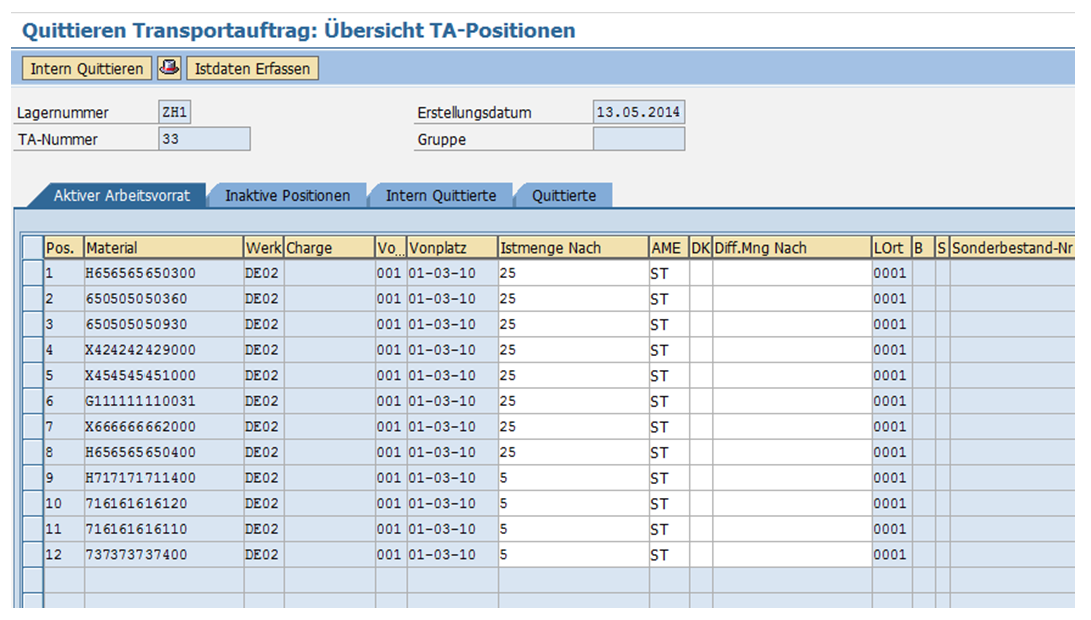Click the Material column header
1091x620 pixels.
click(x=163, y=248)
